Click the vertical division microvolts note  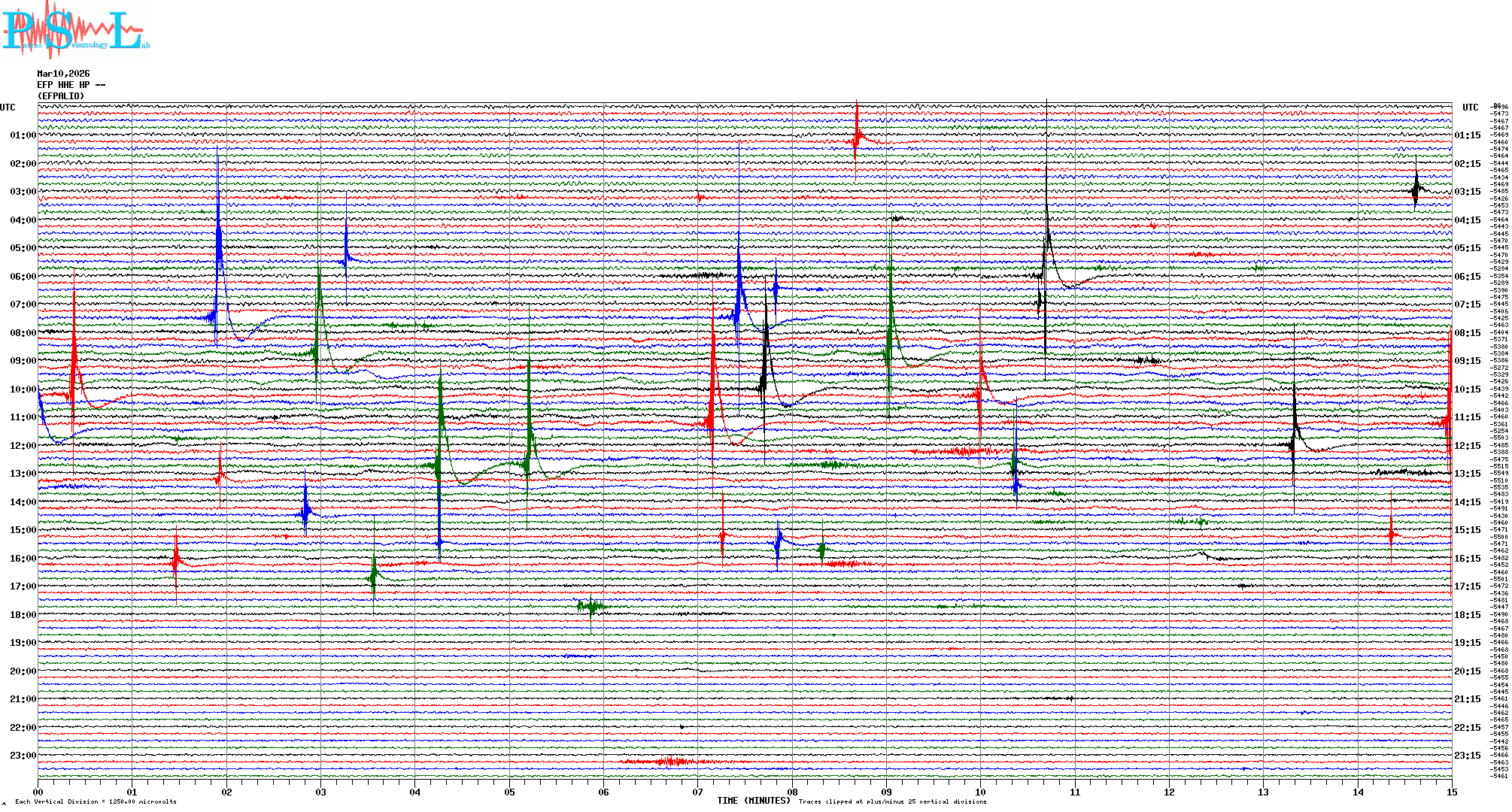point(96,801)
